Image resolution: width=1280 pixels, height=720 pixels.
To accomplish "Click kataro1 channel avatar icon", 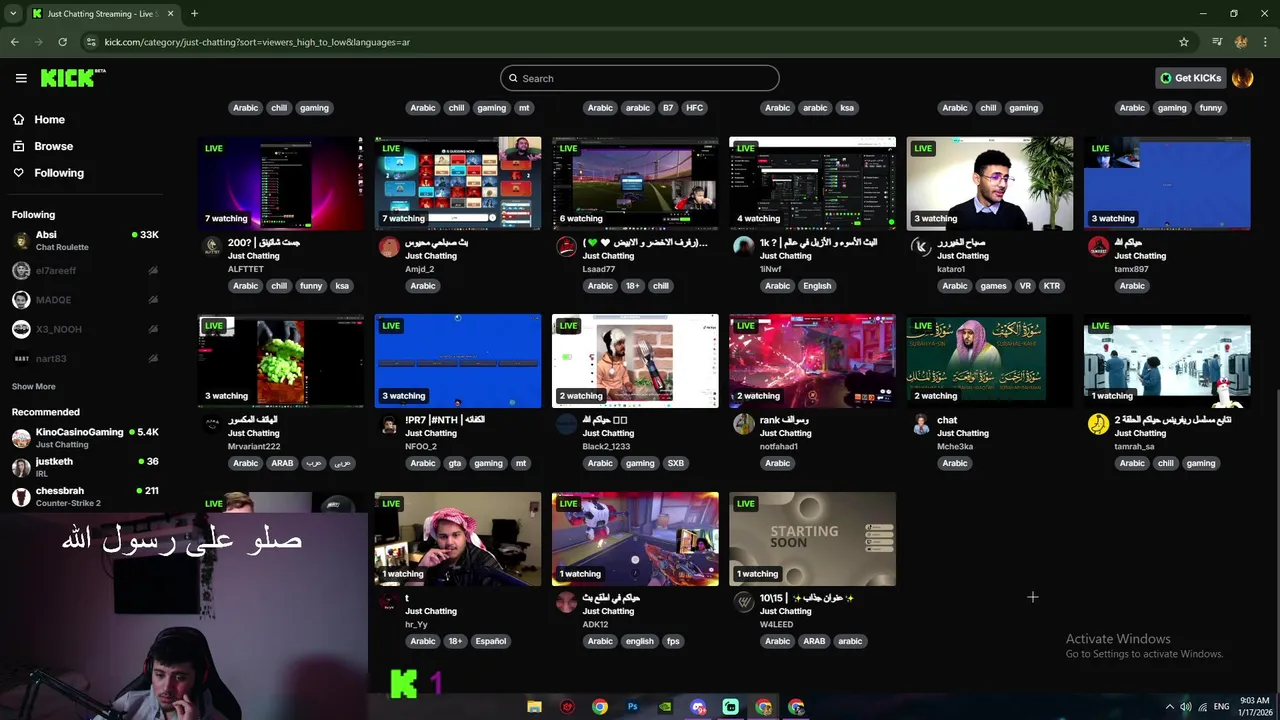I will pos(921,247).
